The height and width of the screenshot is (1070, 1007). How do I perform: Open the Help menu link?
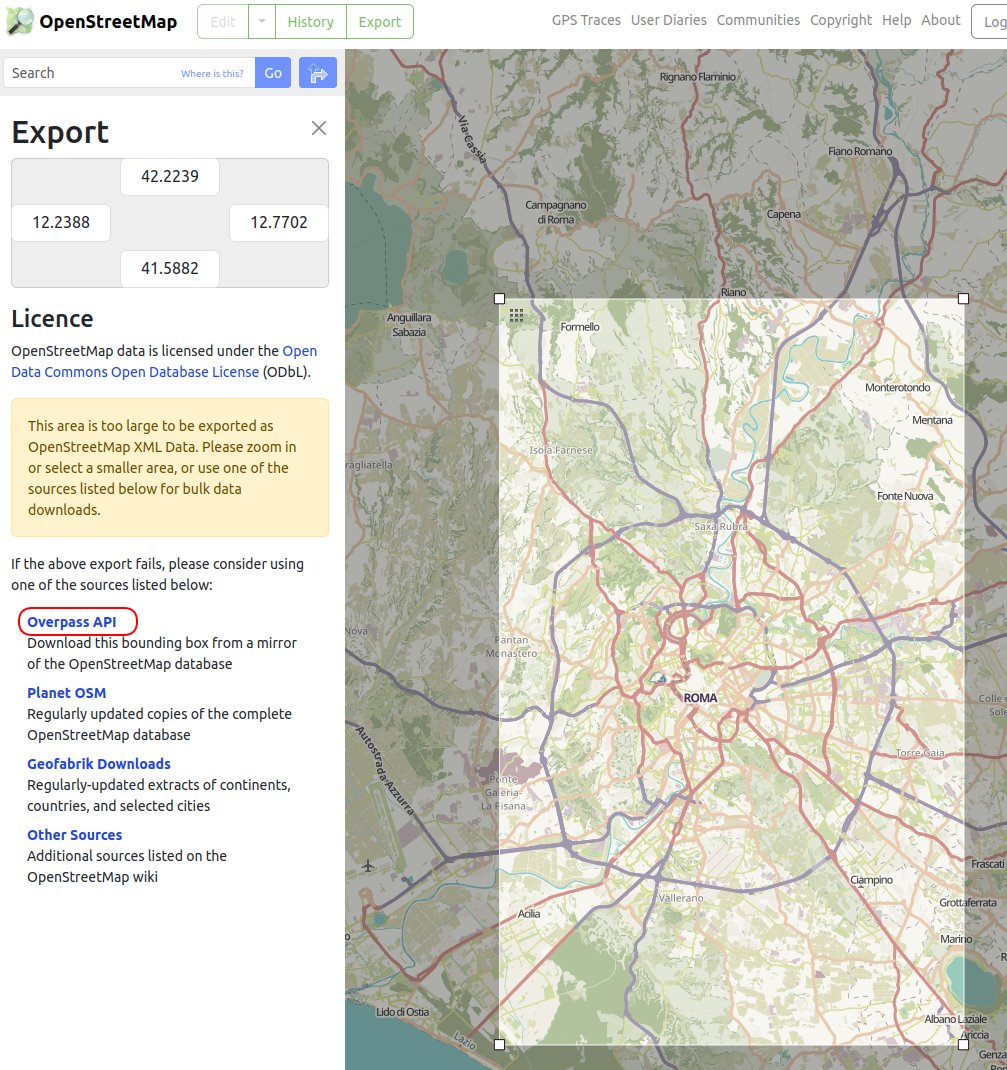click(896, 20)
